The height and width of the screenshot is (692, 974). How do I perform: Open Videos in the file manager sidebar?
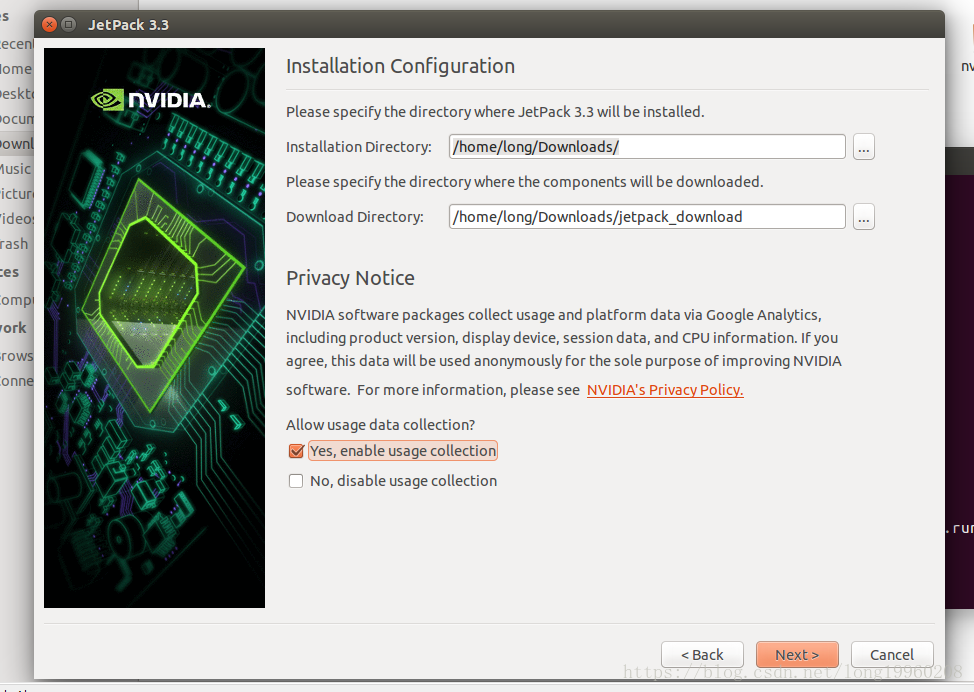(x=17, y=219)
